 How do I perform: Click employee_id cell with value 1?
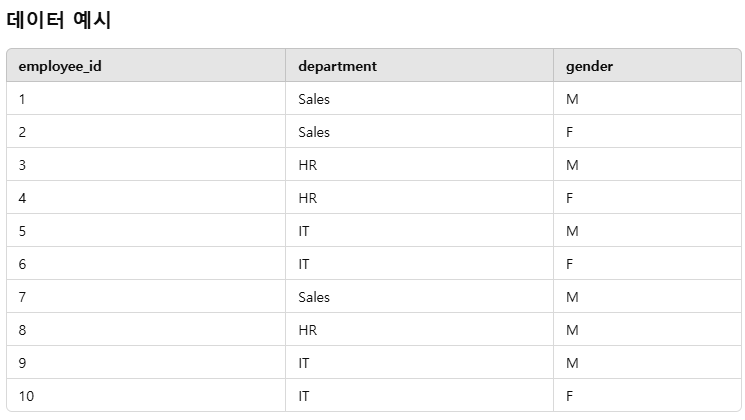(146, 98)
